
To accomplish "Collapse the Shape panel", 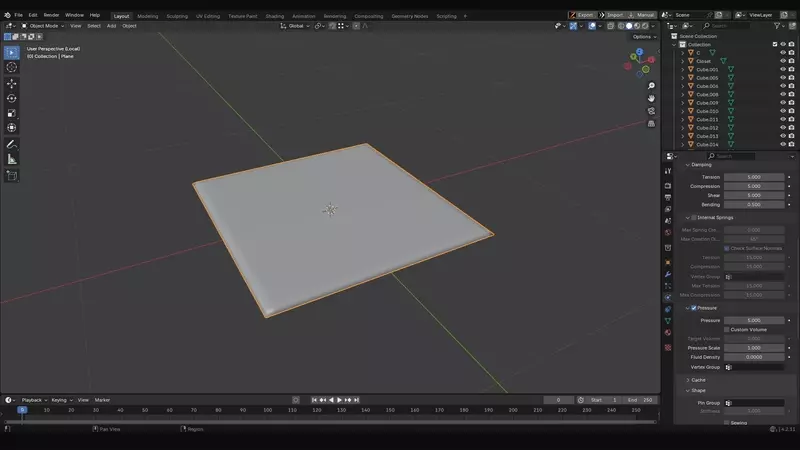I will (688, 390).
